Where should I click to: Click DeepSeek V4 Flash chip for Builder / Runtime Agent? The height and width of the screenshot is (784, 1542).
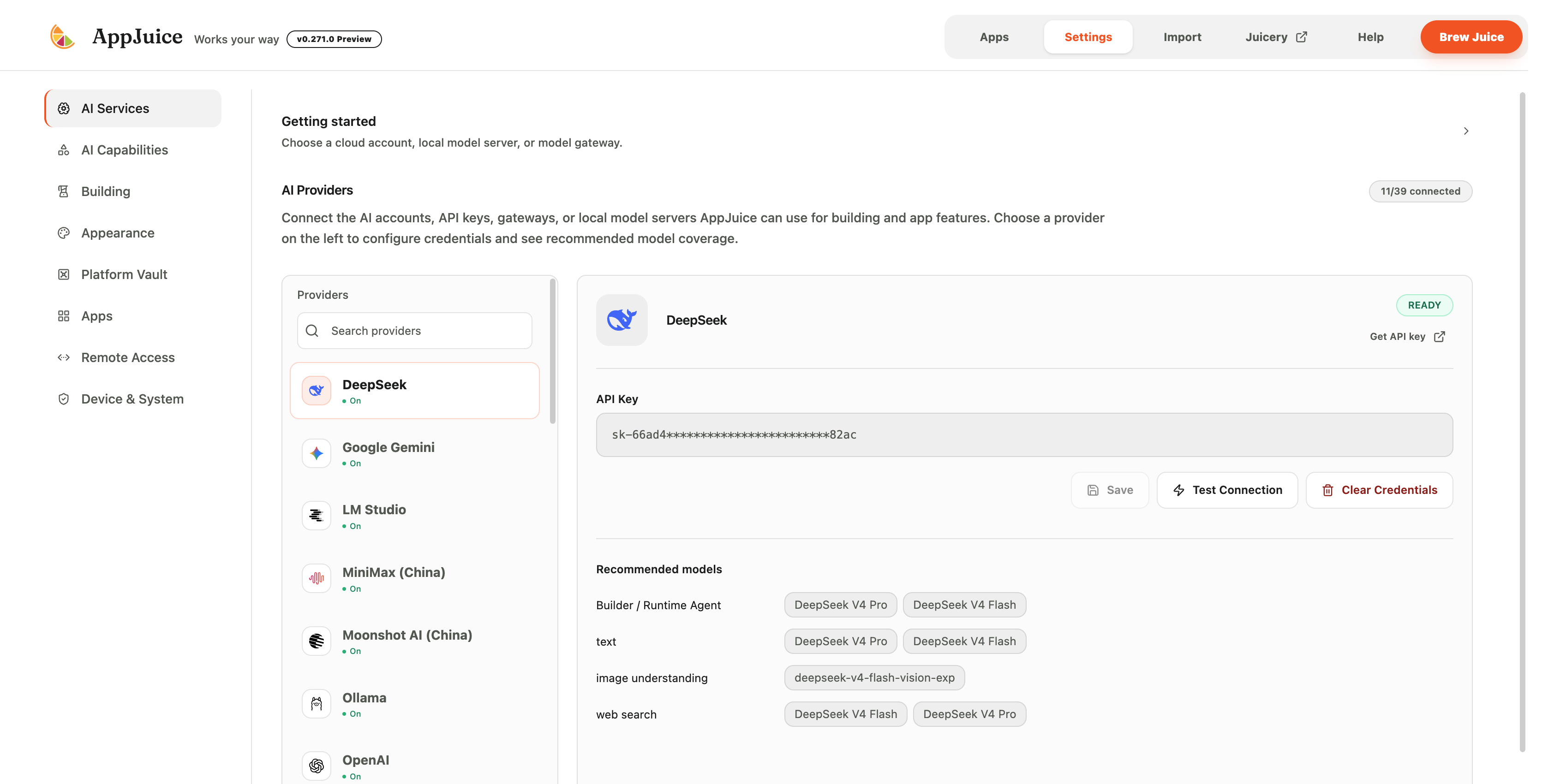[964, 605]
